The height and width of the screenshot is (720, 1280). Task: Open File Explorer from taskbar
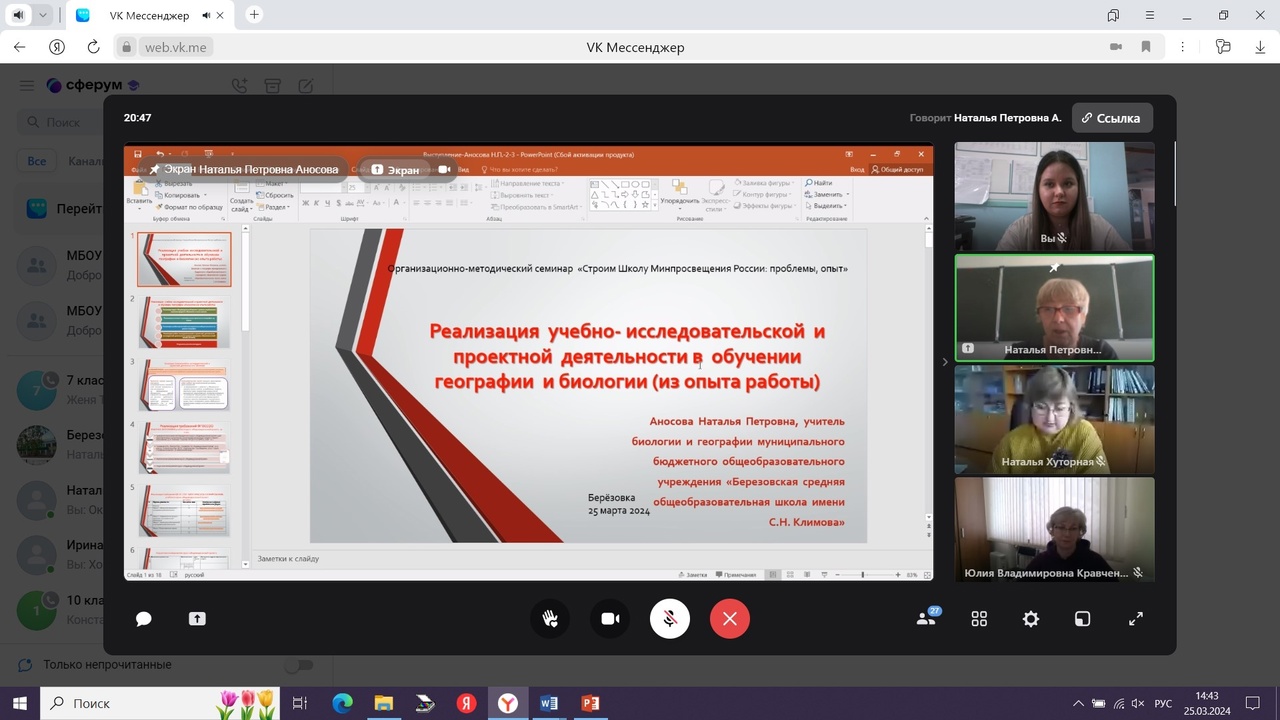383,703
